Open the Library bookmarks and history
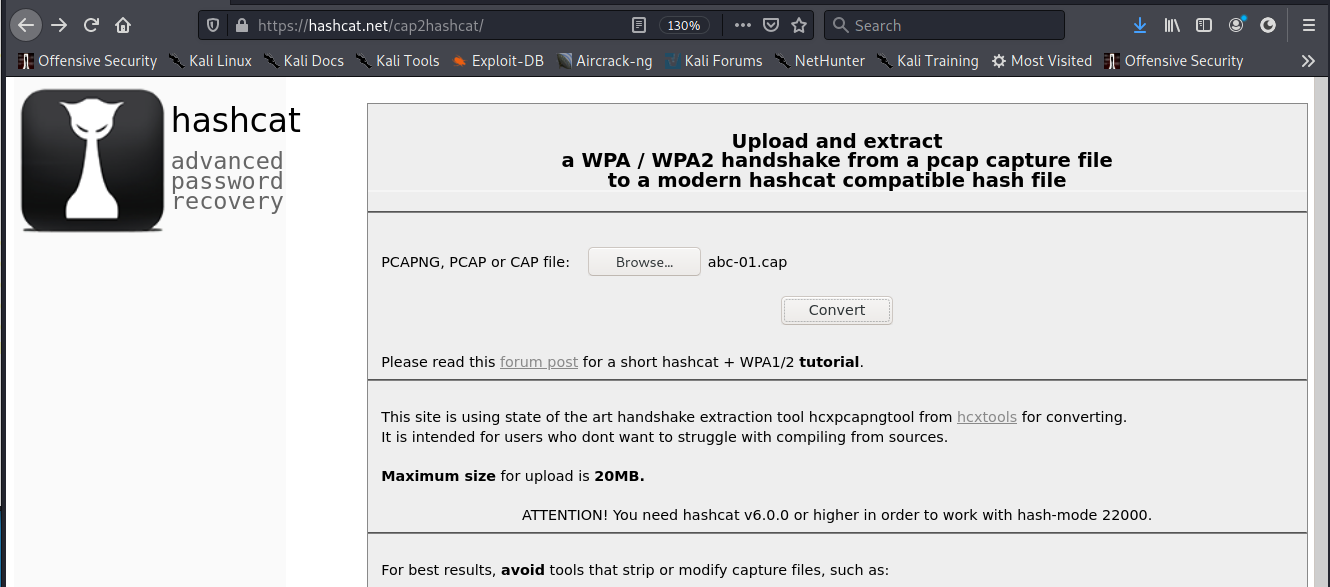Viewport: 1330px width, 587px height. pos(1172,25)
